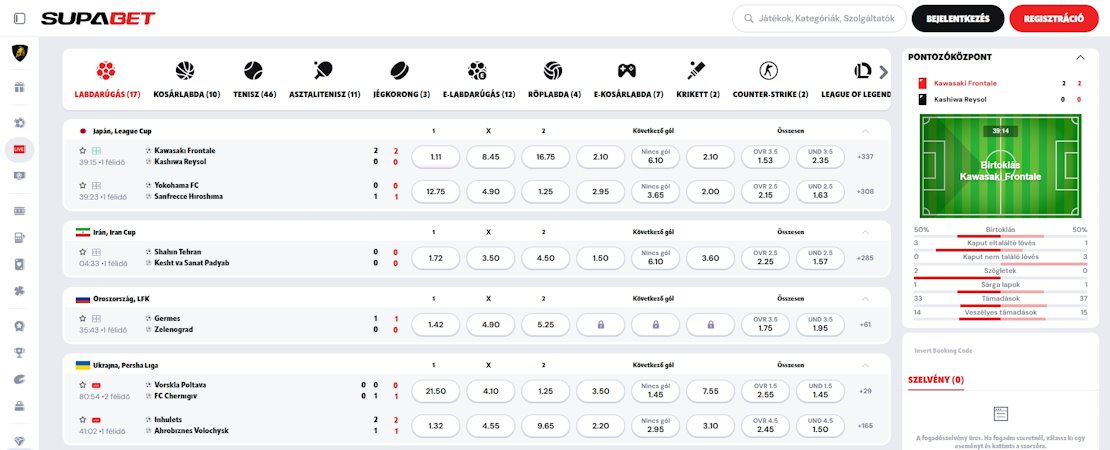Show more sports with the carousel right arrow

click(883, 71)
